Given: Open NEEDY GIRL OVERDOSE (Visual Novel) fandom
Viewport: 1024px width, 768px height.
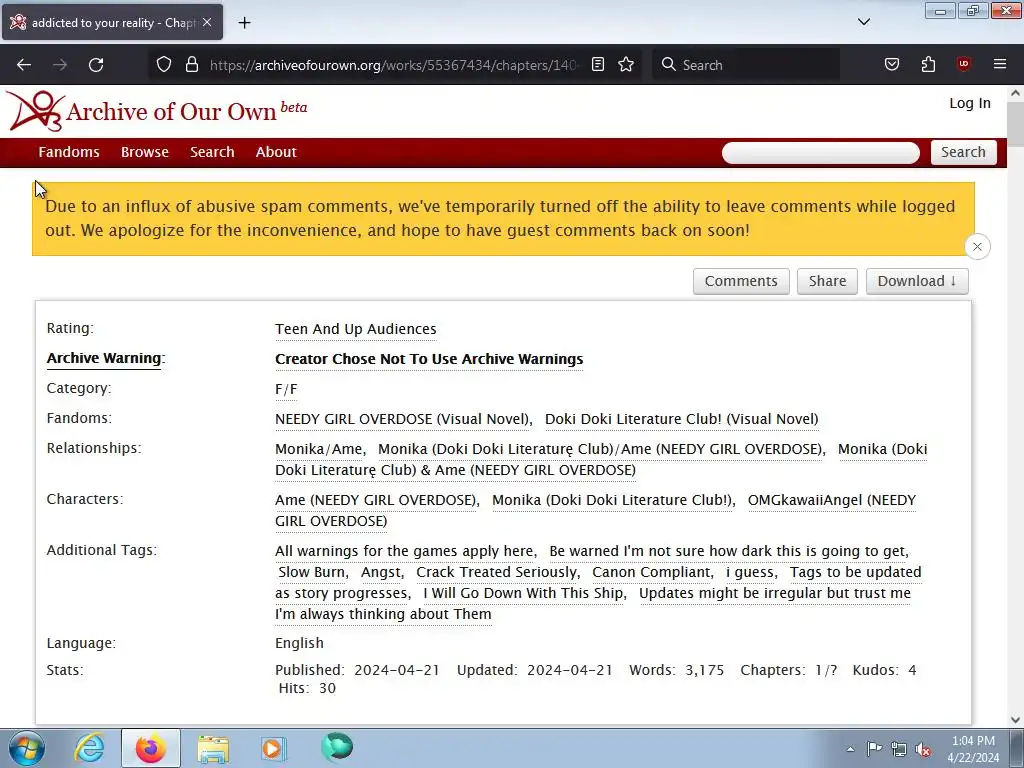Looking at the screenshot, I should click(x=402, y=419).
